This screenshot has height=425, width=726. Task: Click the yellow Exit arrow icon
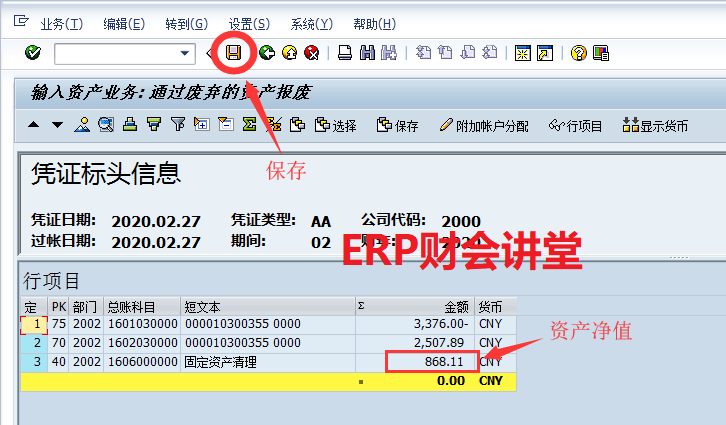click(x=289, y=53)
